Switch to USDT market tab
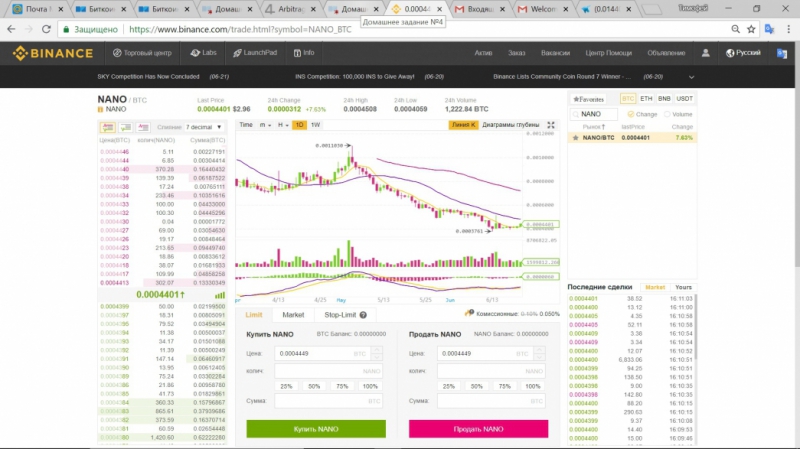 (684, 98)
